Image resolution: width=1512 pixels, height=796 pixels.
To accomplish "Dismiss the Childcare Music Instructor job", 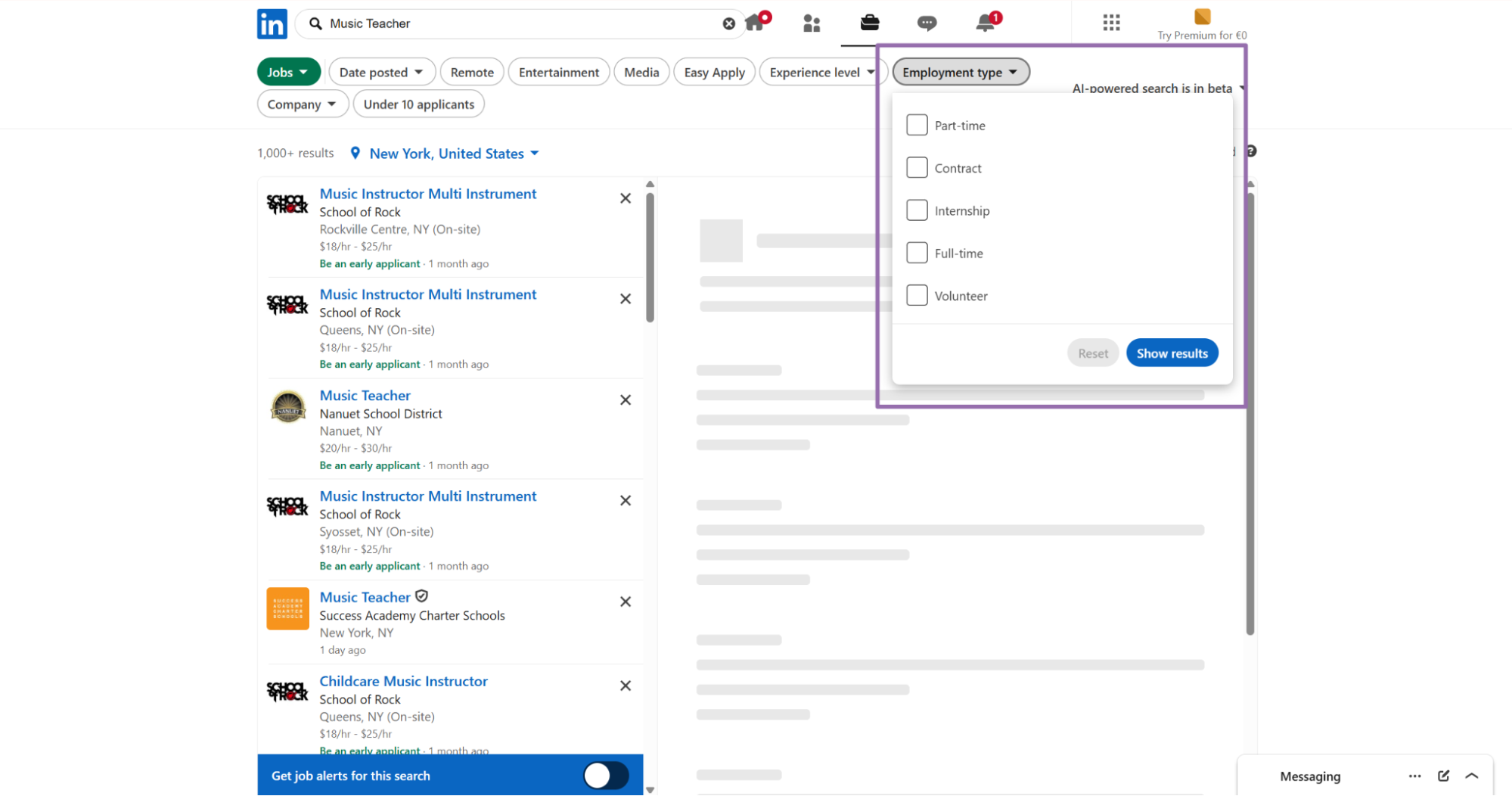I will pyautogui.click(x=626, y=686).
